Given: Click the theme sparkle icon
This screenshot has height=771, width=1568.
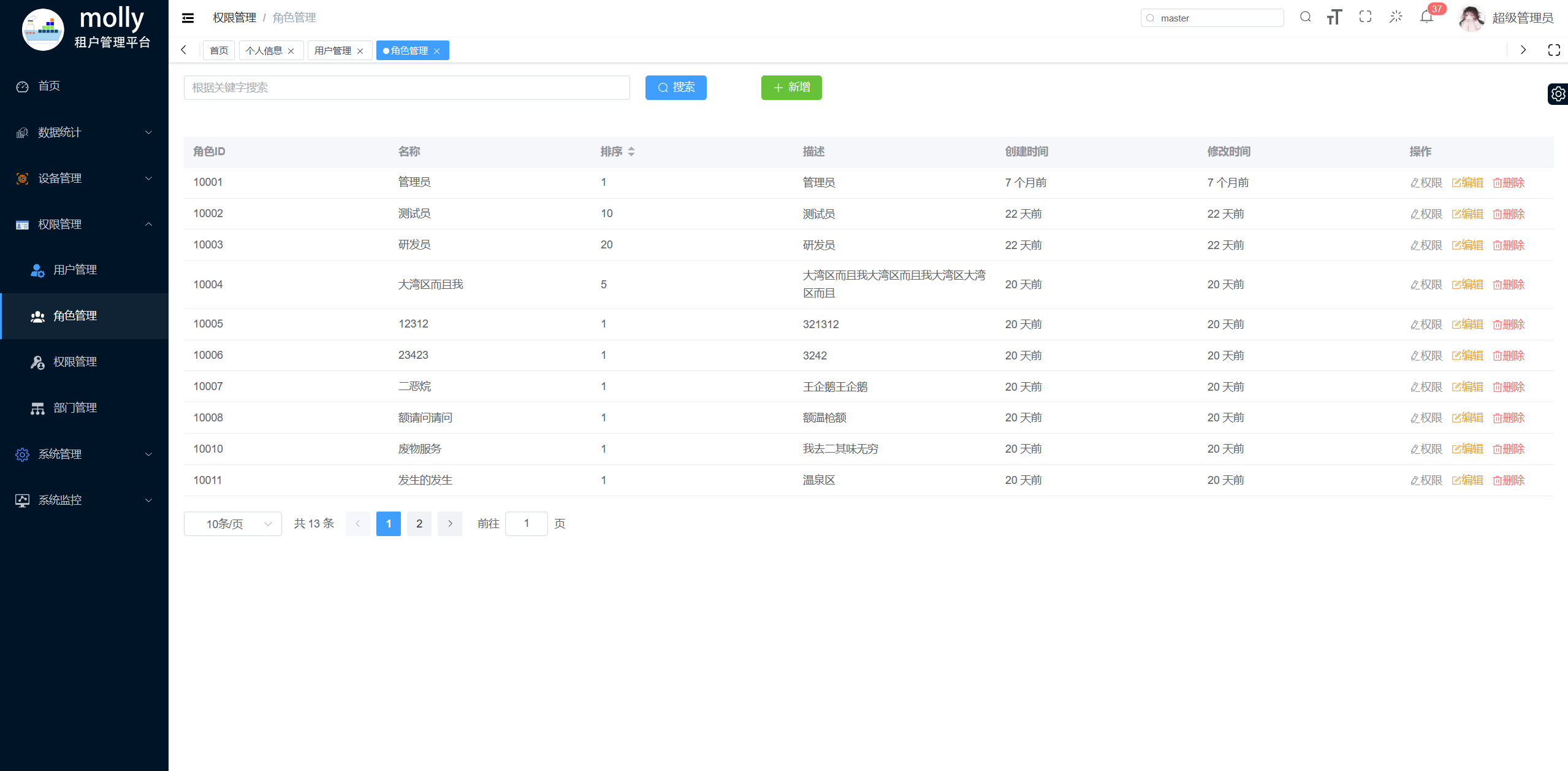Looking at the screenshot, I should pyautogui.click(x=1396, y=17).
